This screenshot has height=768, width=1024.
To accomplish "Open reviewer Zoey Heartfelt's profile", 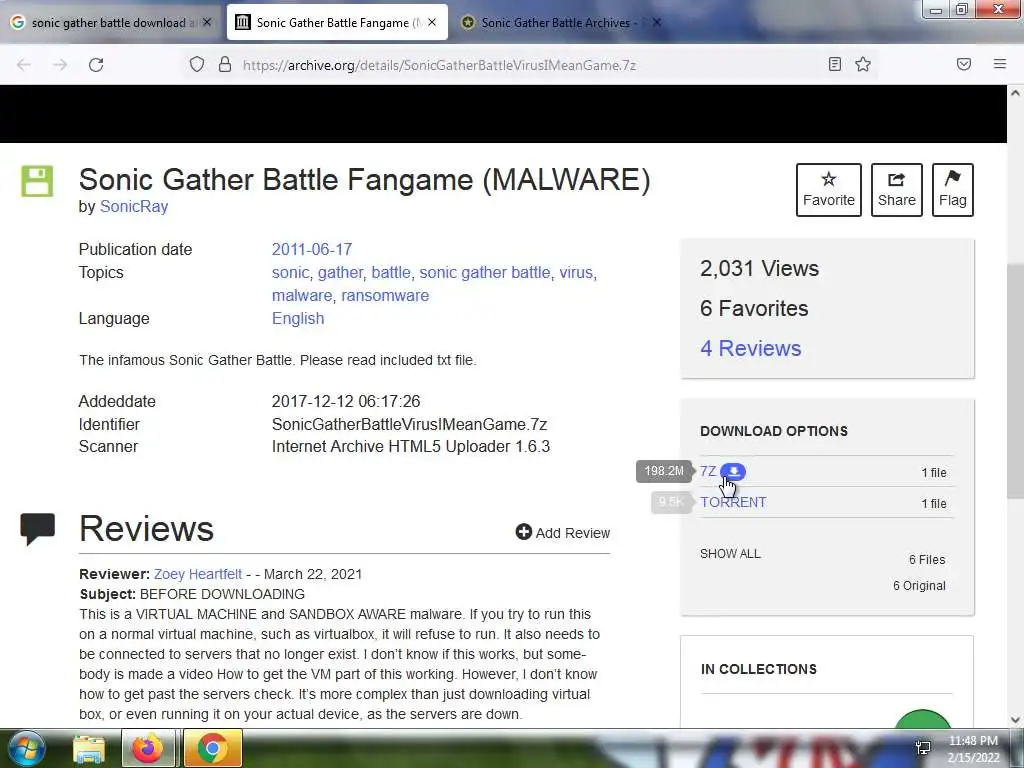I will pyautogui.click(x=198, y=574).
